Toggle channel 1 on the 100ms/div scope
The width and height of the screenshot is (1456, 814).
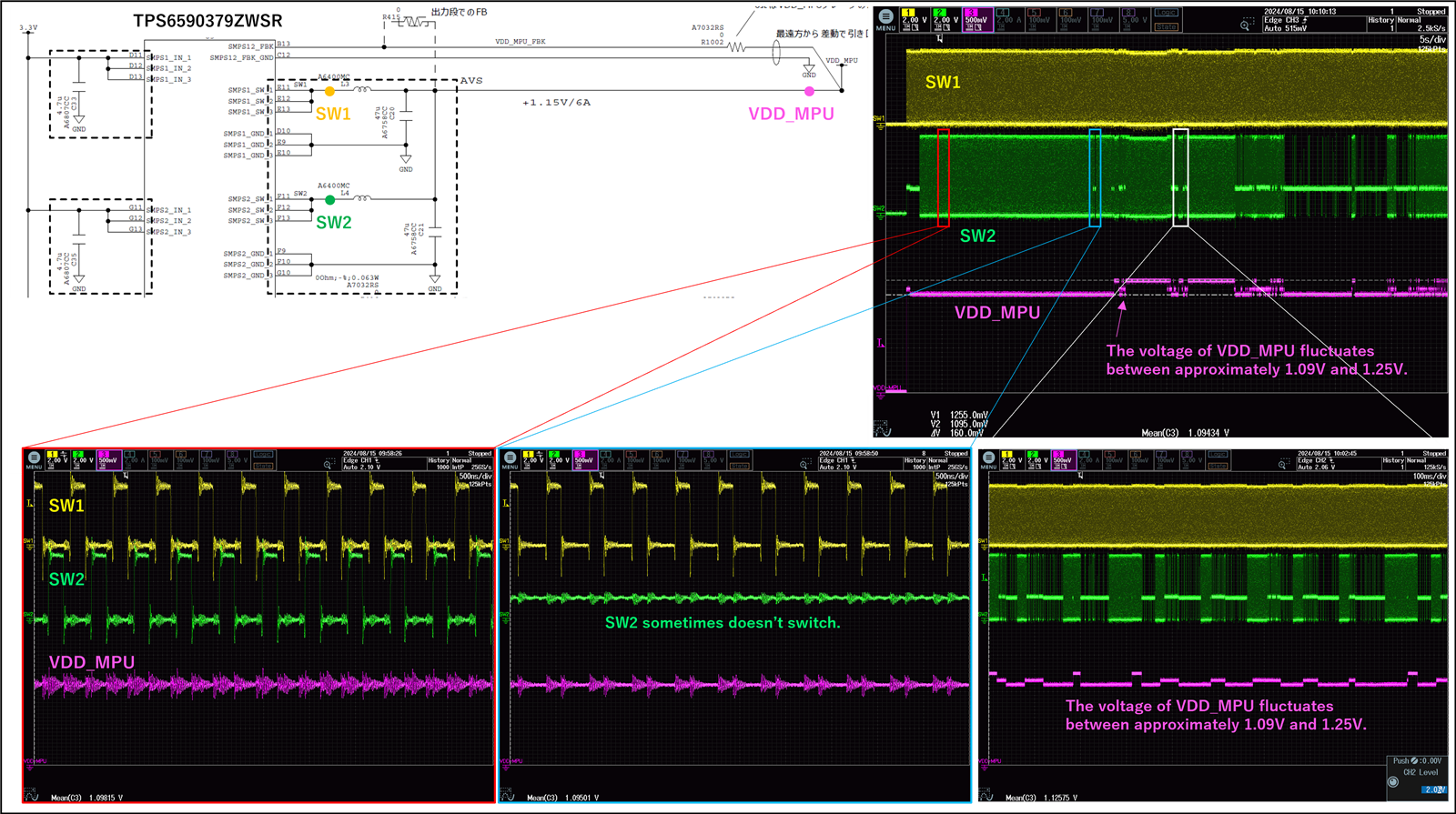pyautogui.click(x=1012, y=460)
